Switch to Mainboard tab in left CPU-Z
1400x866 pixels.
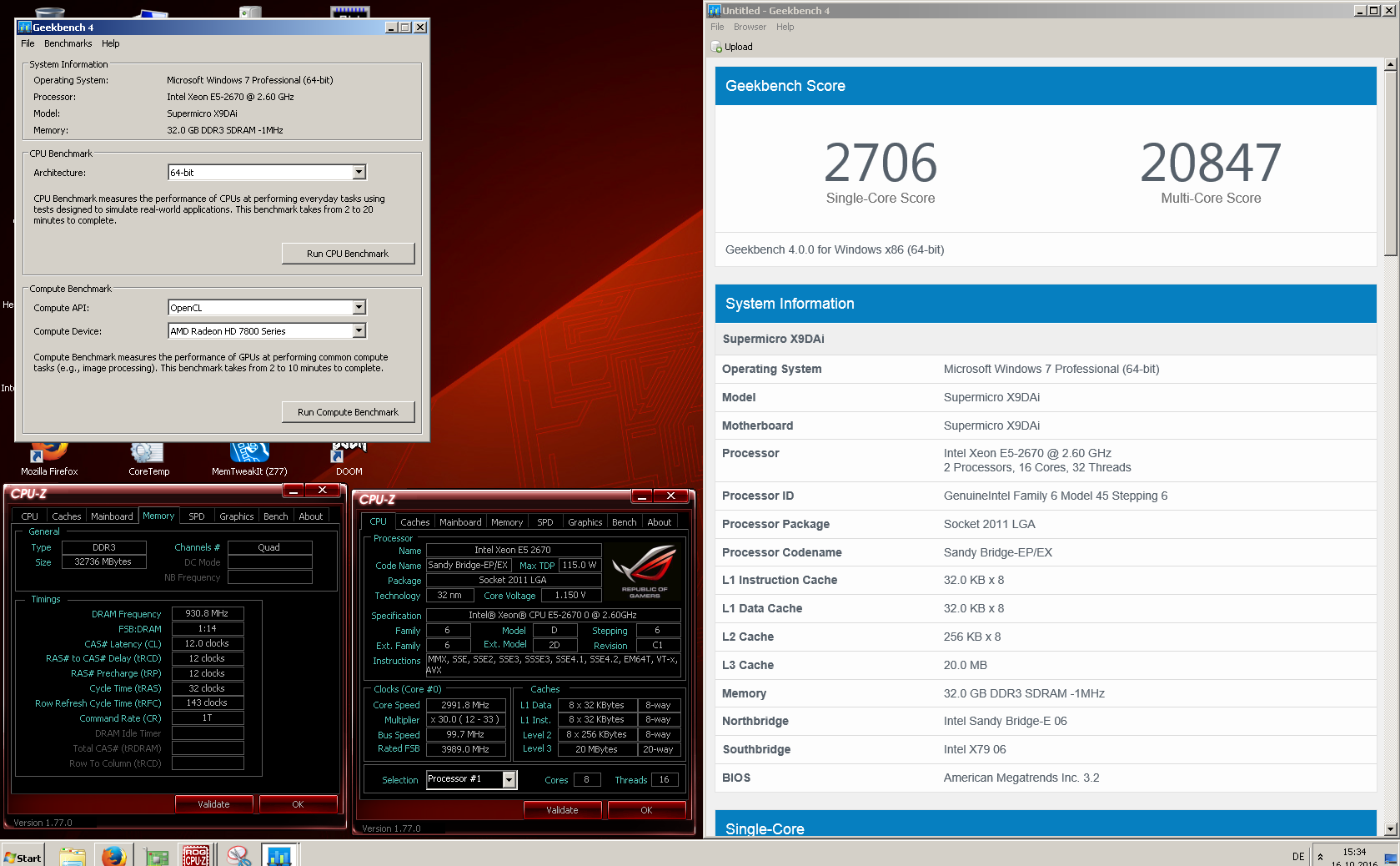coord(112,516)
